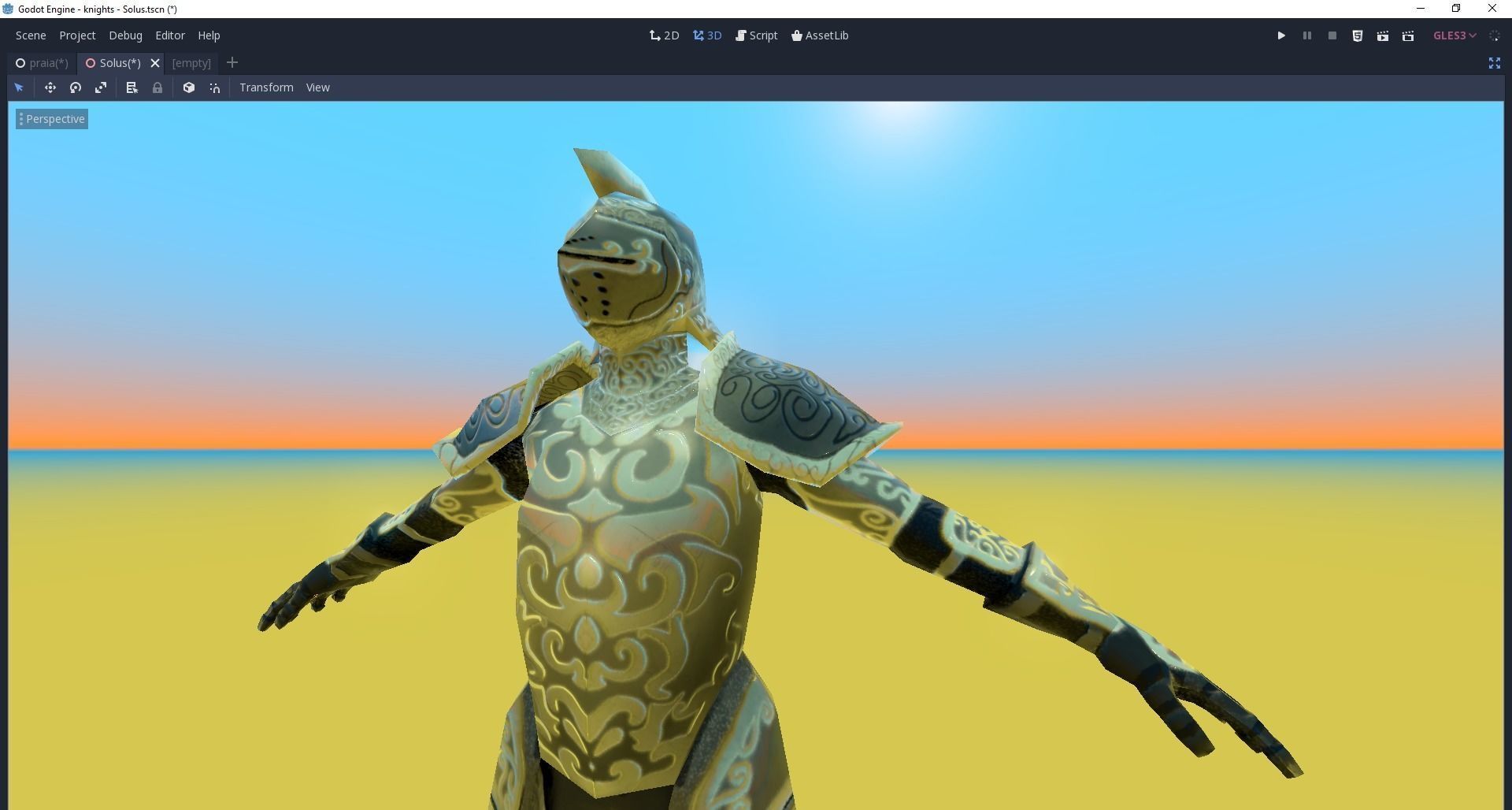Open the View menu

click(317, 87)
